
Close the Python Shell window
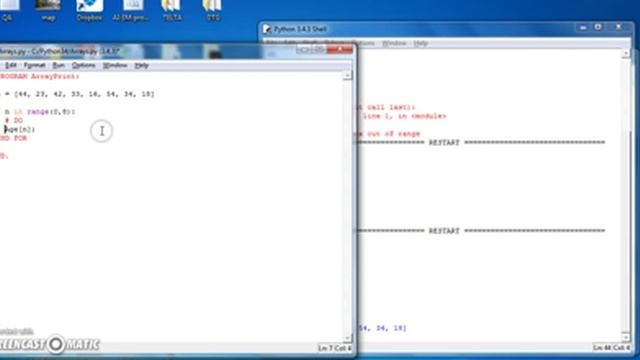tap(619, 27)
